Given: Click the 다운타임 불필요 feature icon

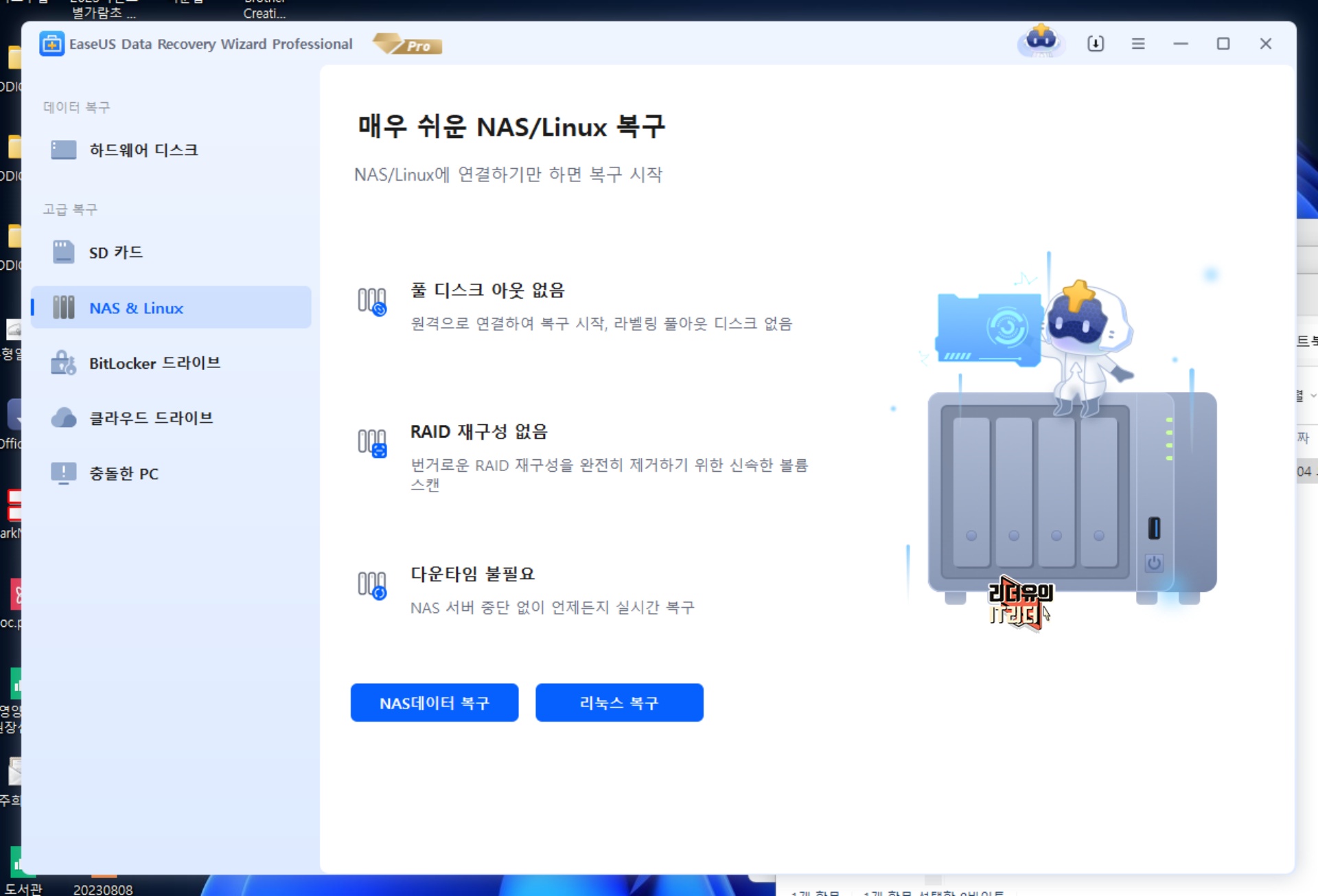Looking at the screenshot, I should (x=372, y=584).
